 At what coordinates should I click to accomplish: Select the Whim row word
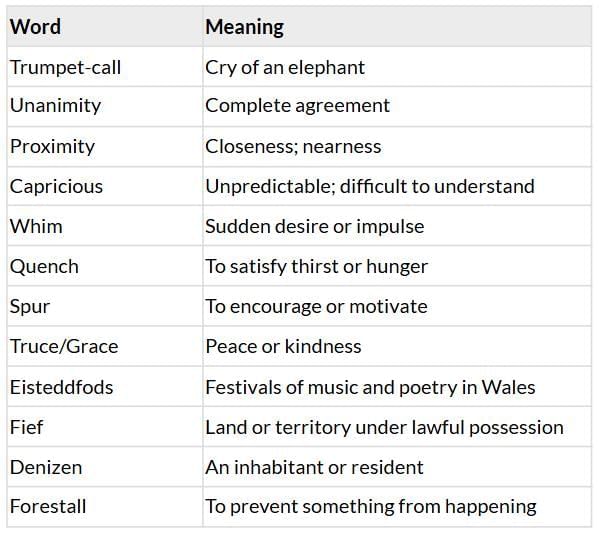tap(36, 227)
